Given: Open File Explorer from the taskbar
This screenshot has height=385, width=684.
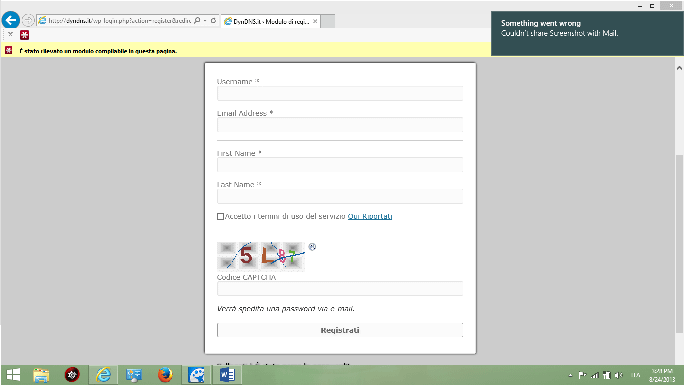Looking at the screenshot, I should coord(41,375).
